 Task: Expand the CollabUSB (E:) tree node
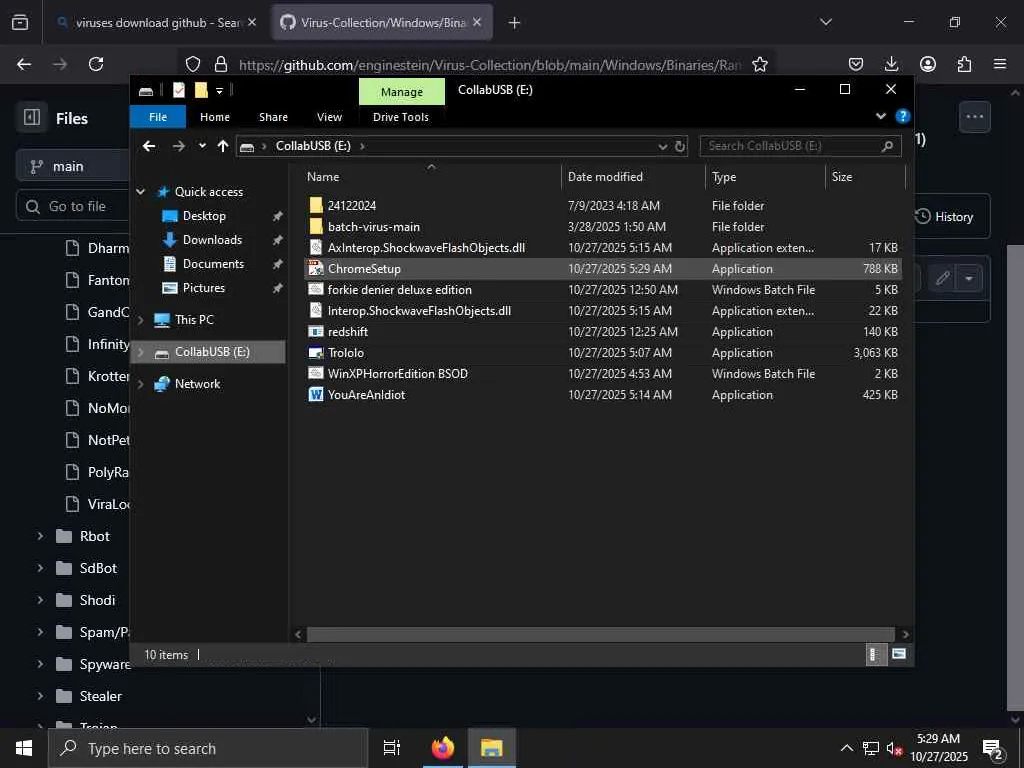click(140, 352)
